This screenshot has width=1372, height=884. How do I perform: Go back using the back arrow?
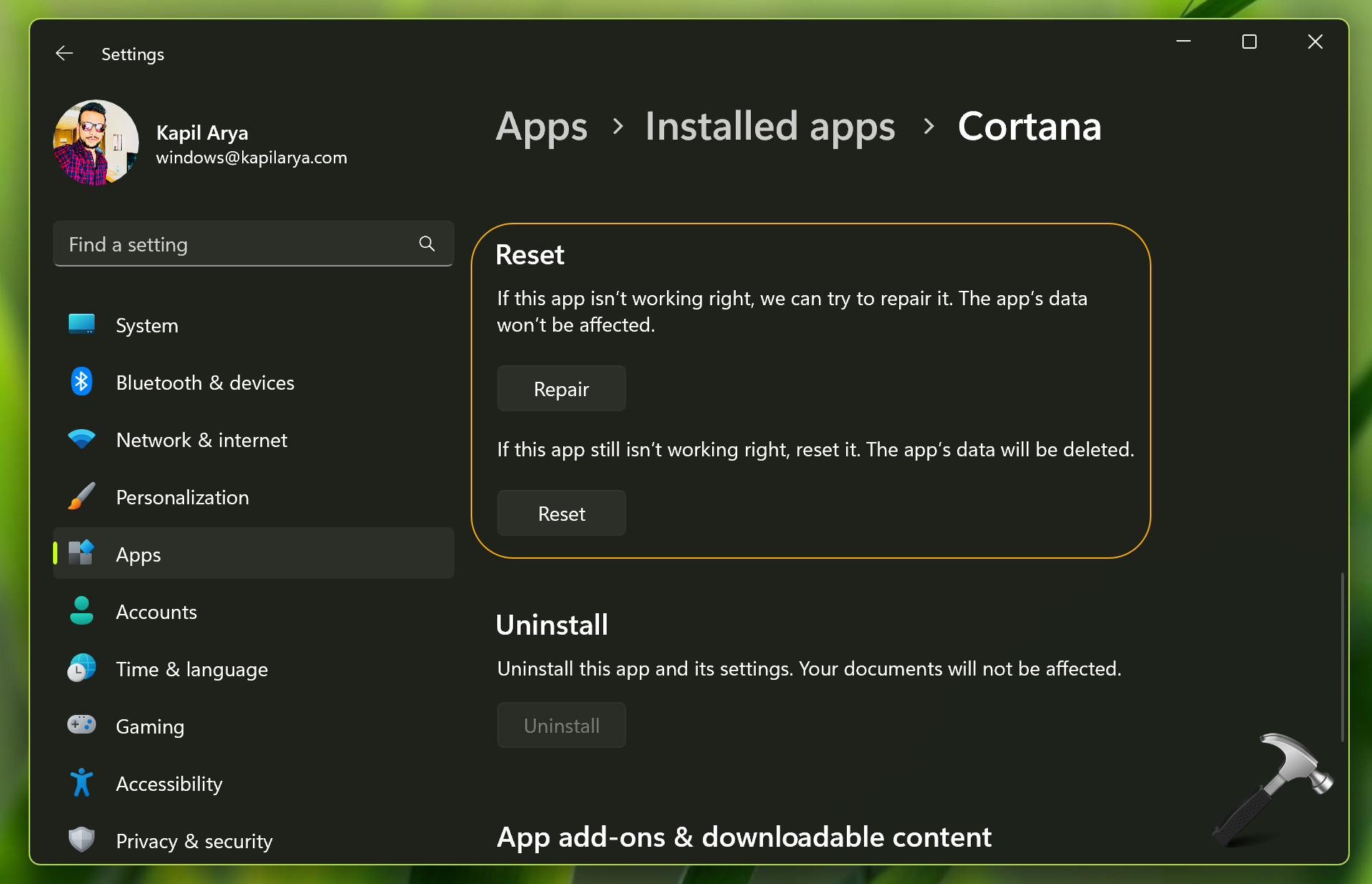point(64,54)
